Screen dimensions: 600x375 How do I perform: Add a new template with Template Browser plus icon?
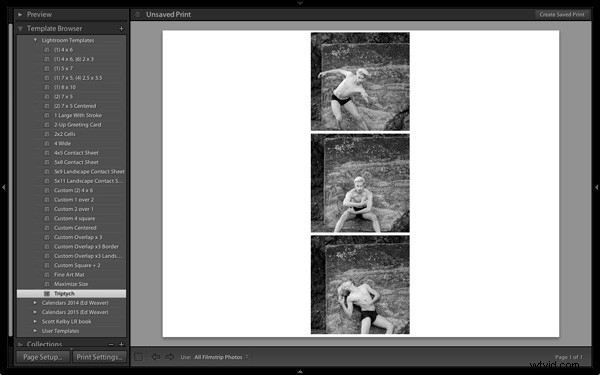121,29
